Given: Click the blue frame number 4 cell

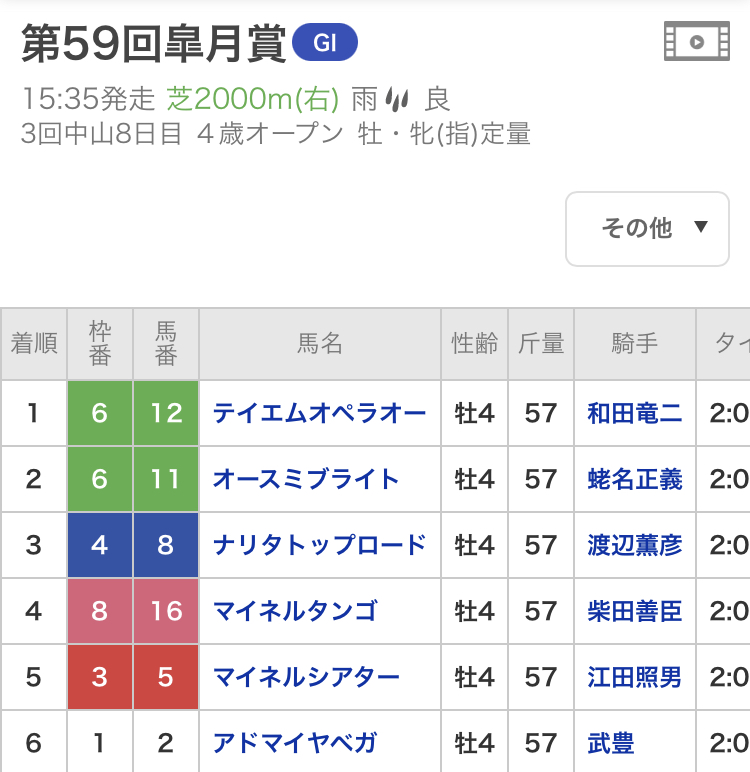Looking at the screenshot, I should (x=99, y=545).
